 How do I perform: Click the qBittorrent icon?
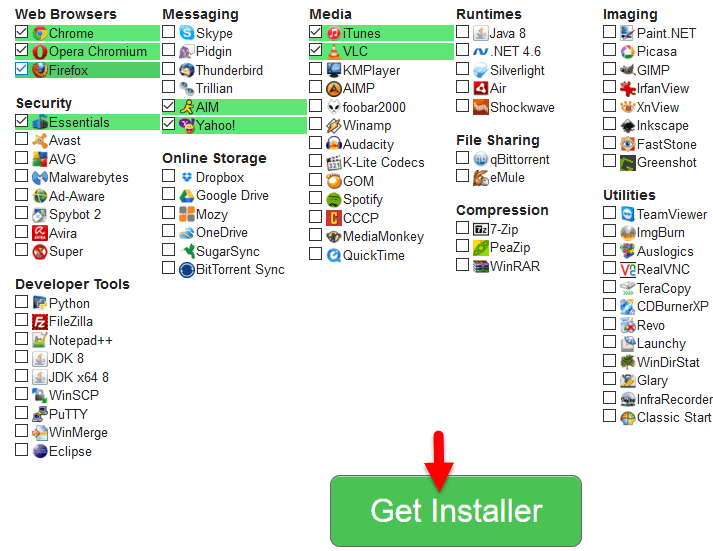(481, 159)
